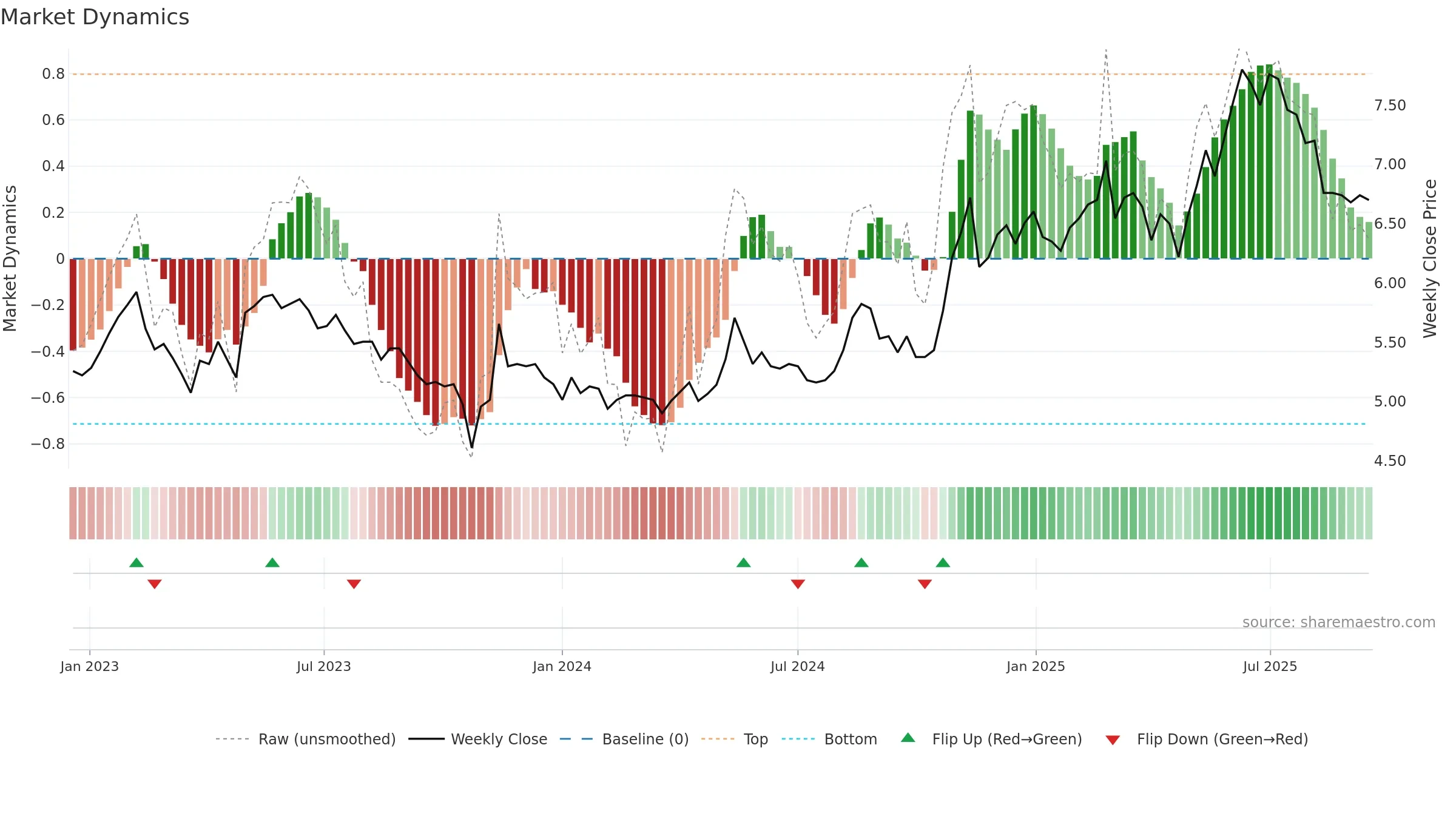Click the green flip-up marker before Jul 2023

click(272, 562)
